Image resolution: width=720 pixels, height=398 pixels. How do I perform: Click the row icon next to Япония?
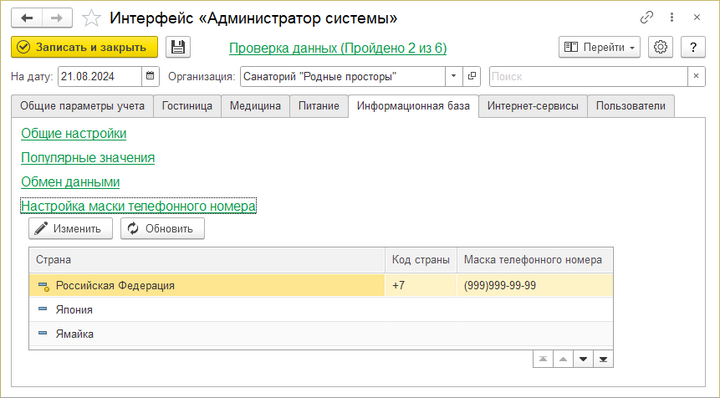click(x=43, y=309)
